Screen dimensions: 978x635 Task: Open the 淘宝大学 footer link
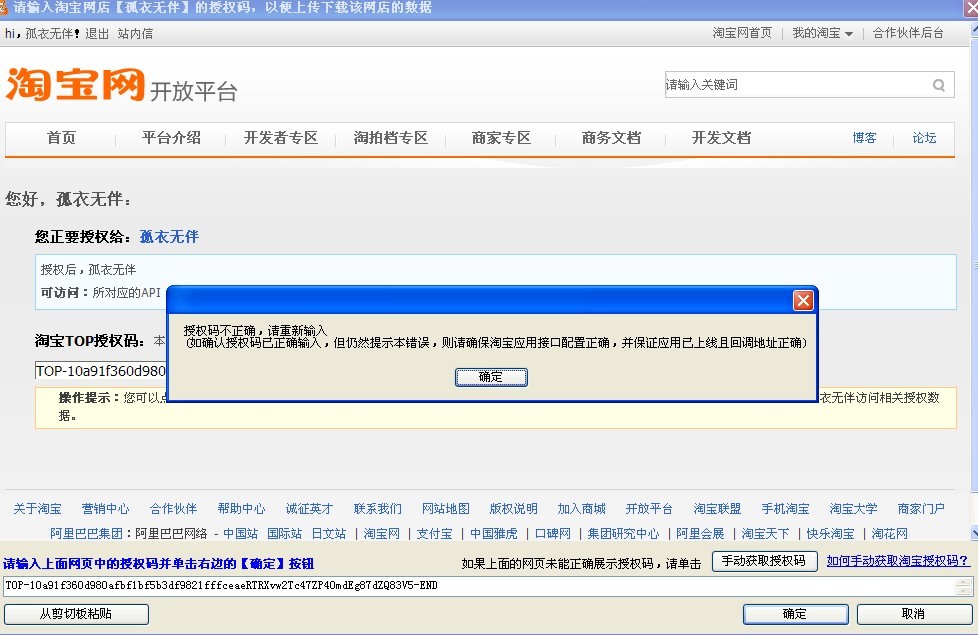pyautogui.click(x=853, y=509)
